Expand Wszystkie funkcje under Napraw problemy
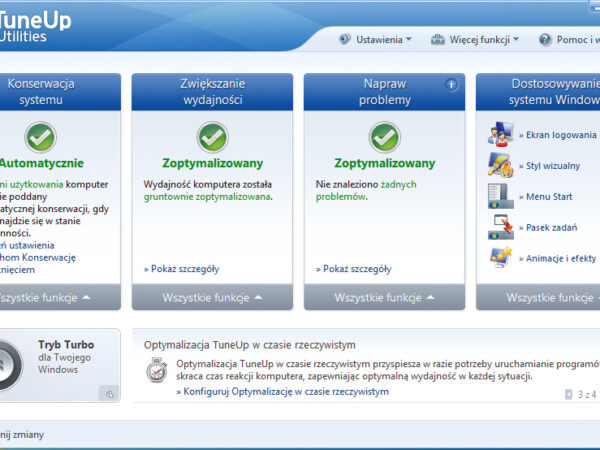This screenshot has width=600, height=450. tap(385, 297)
